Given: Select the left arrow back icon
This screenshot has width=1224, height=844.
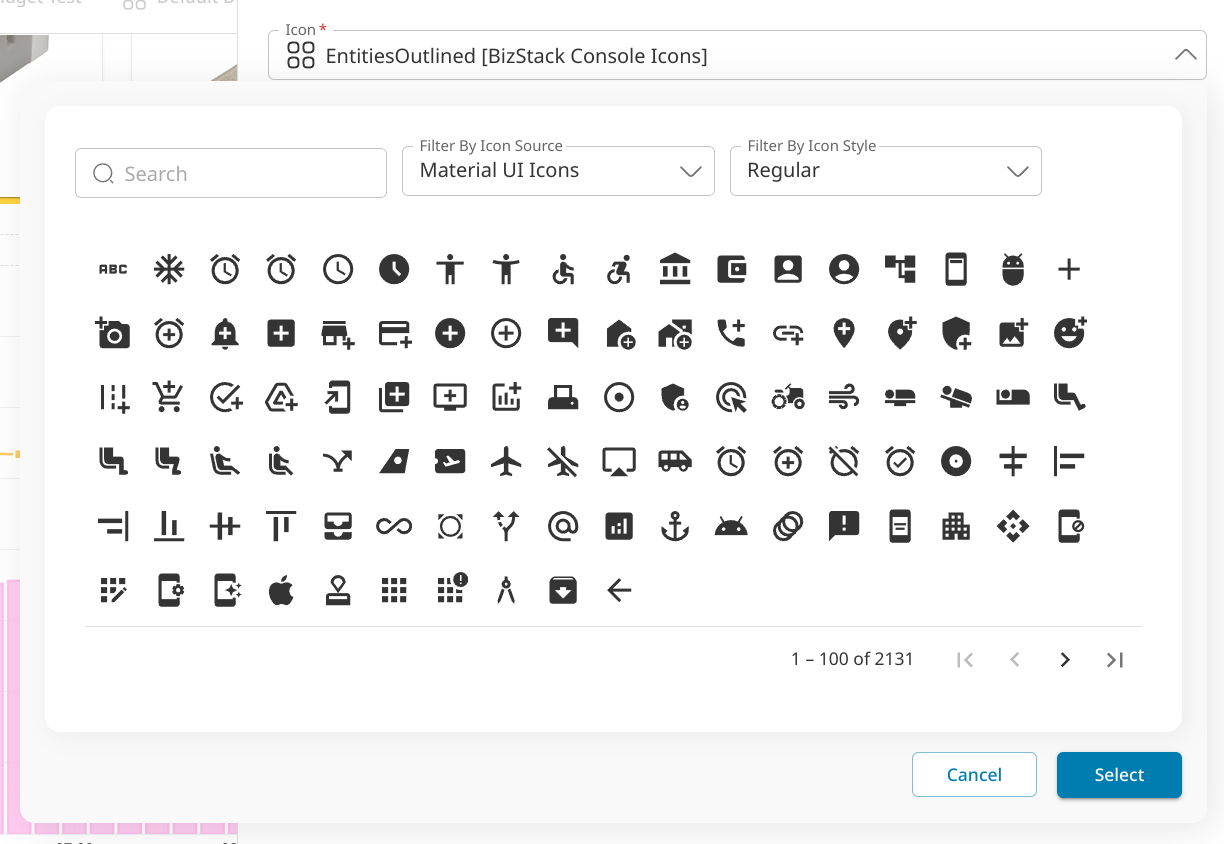Looking at the screenshot, I should pyautogui.click(x=619, y=591).
